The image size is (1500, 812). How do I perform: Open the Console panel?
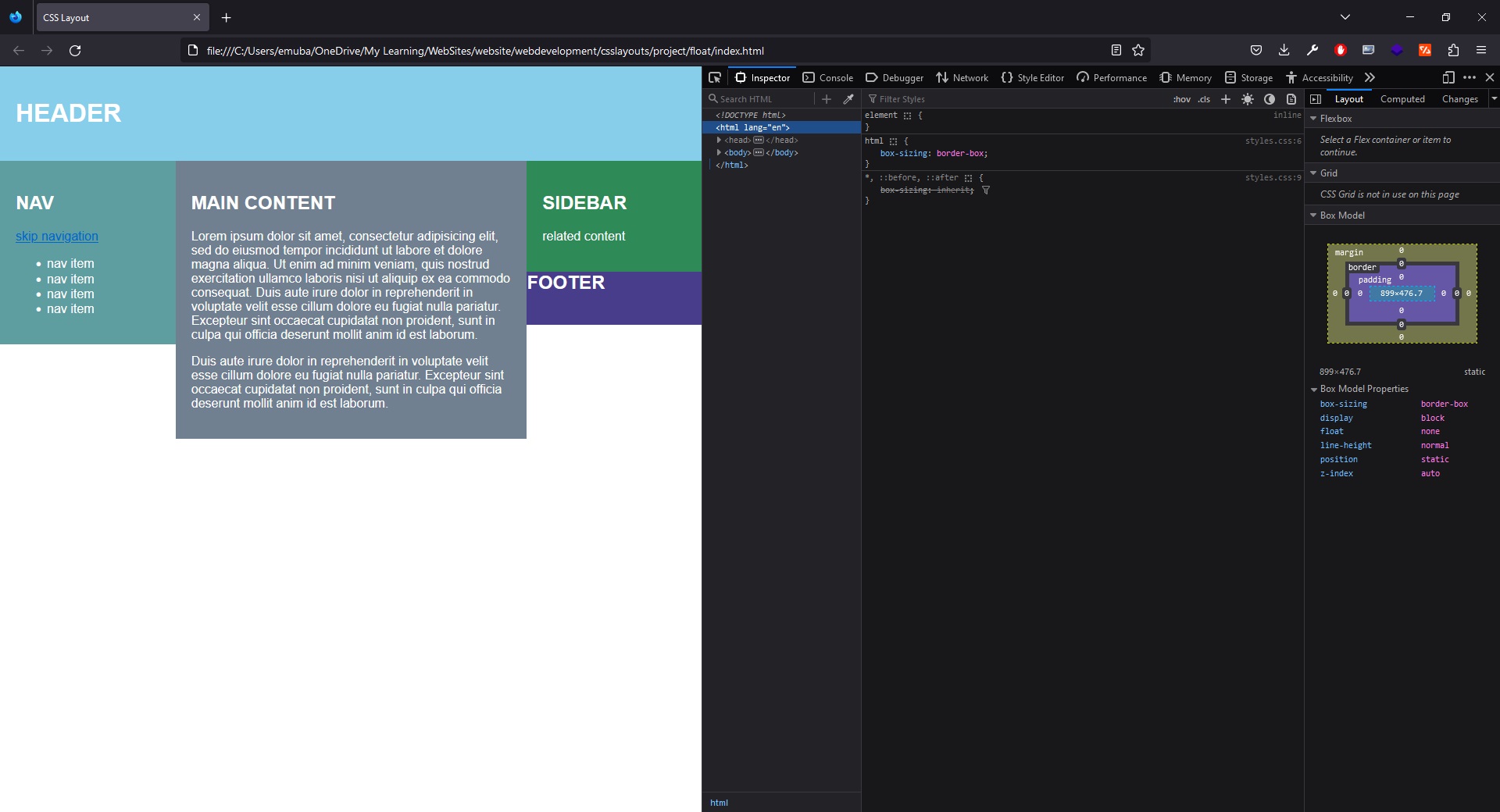click(828, 77)
